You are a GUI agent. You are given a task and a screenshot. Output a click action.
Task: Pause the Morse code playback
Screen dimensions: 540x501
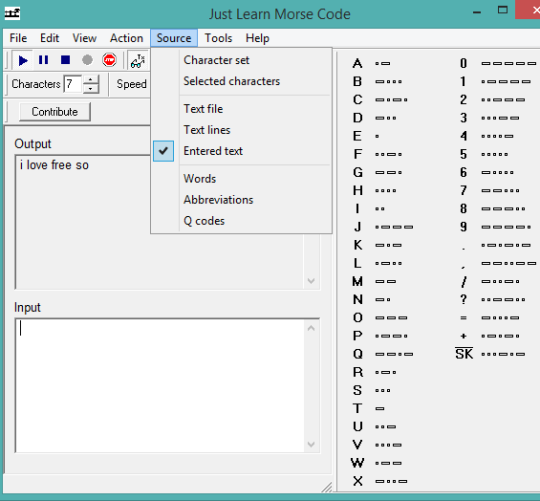[x=44, y=60]
